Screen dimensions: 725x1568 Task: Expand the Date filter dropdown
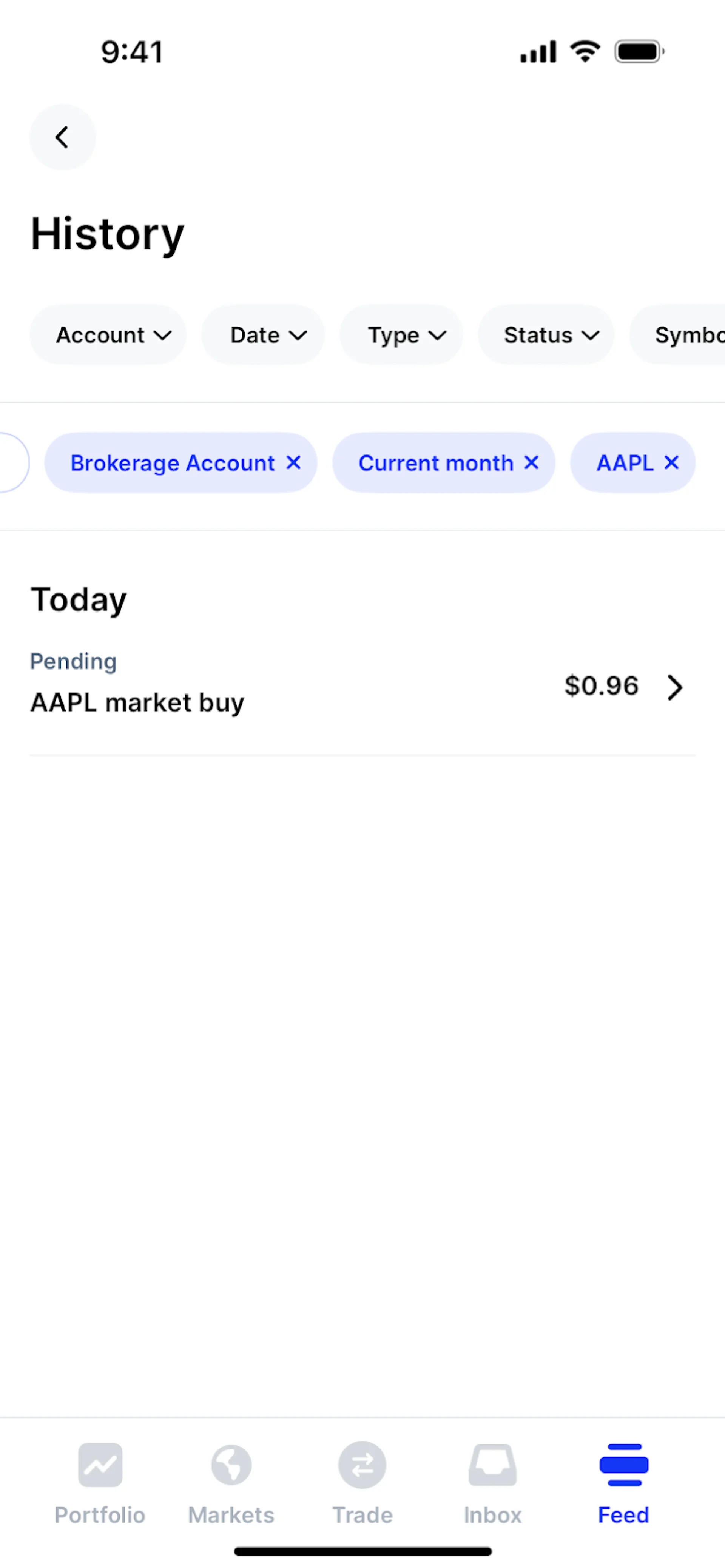263,335
